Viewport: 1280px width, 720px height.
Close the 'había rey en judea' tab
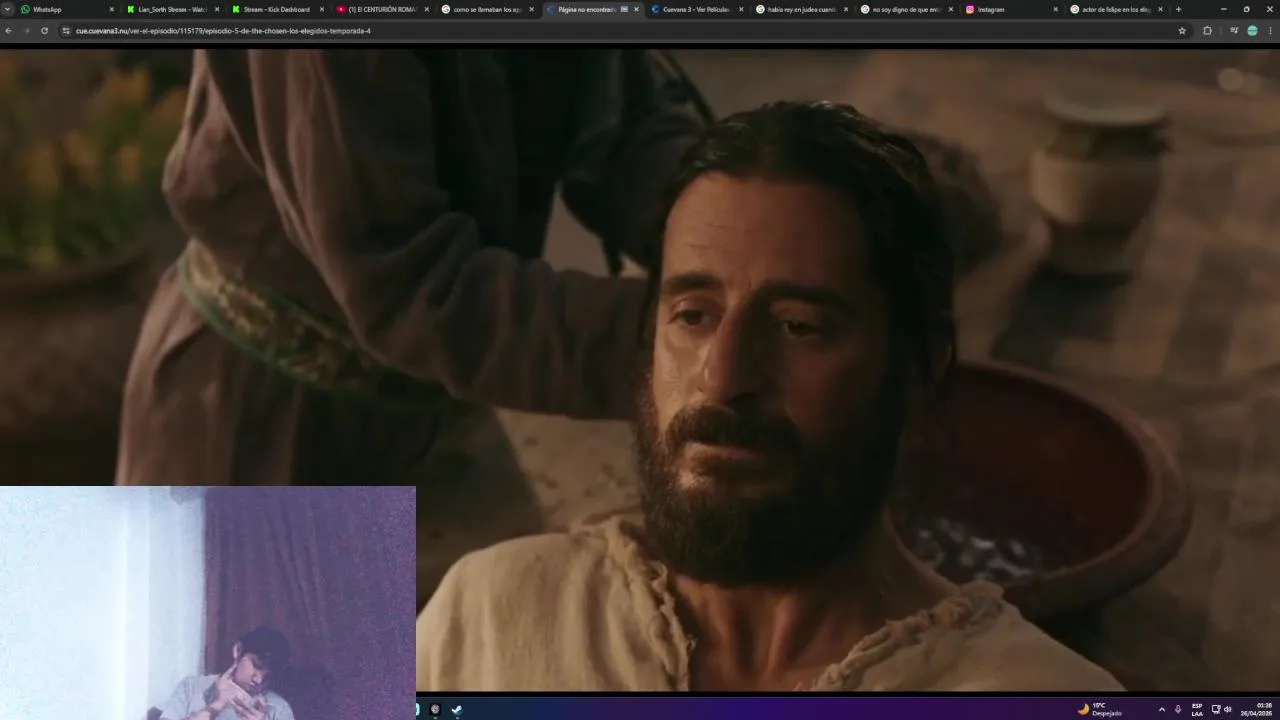point(846,9)
